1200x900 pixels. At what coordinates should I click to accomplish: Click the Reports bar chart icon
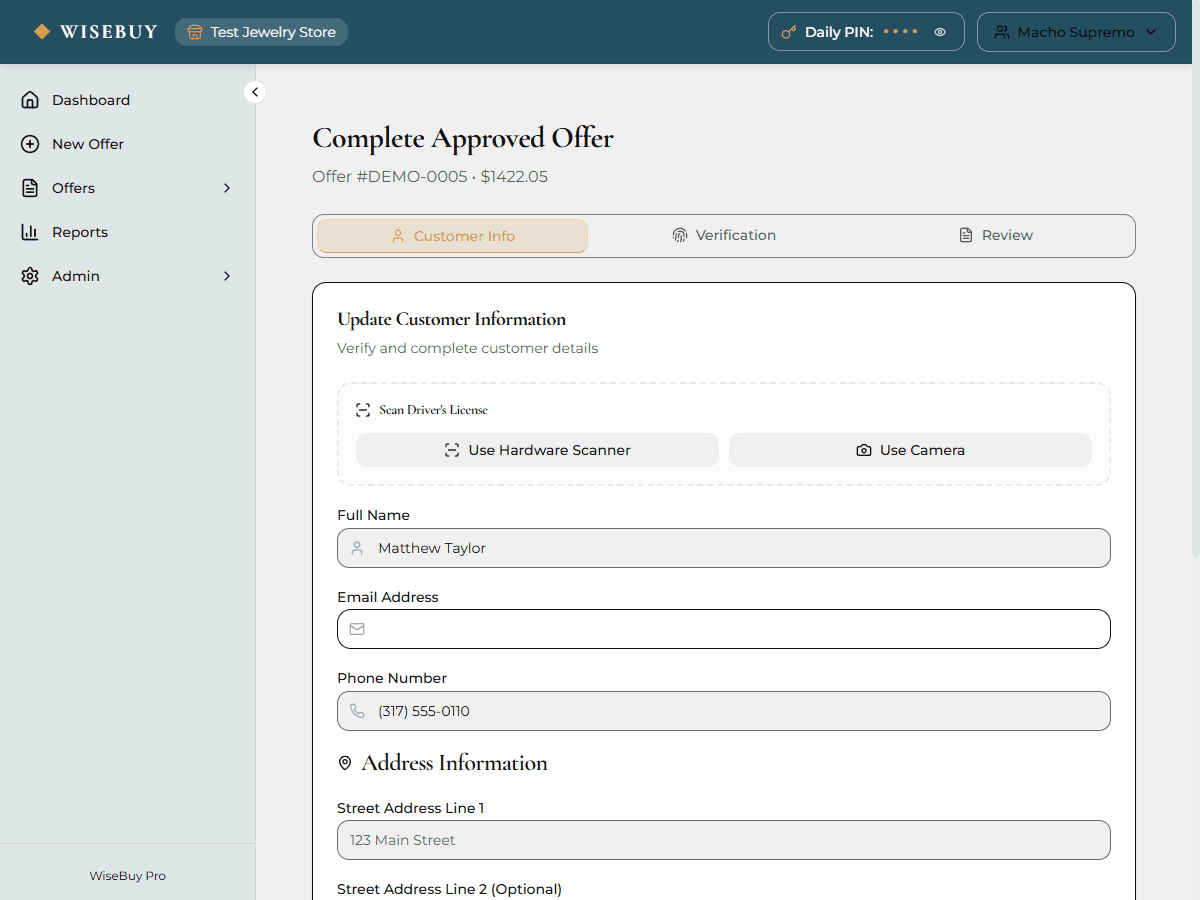pyautogui.click(x=30, y=232)
